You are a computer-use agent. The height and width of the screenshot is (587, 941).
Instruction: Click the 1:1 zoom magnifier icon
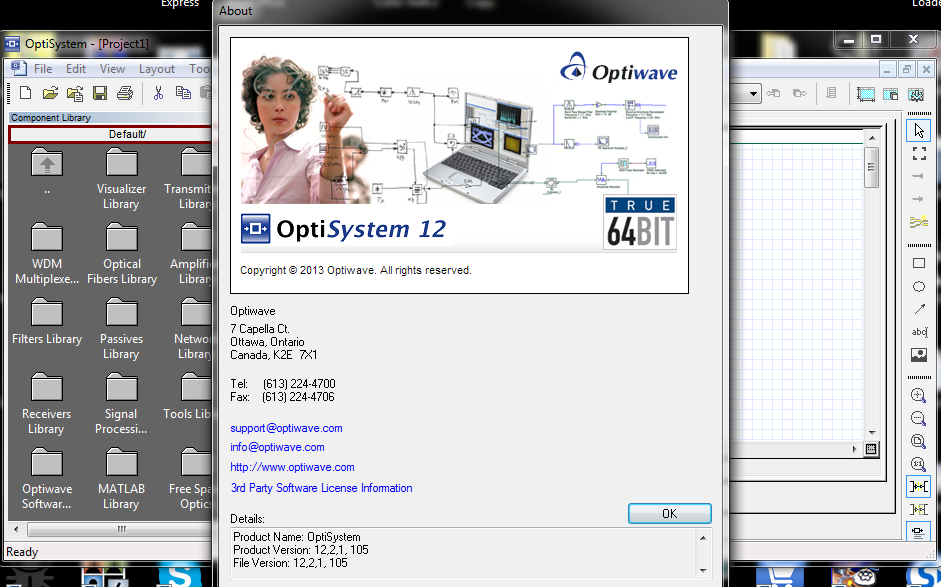[x=918, y=464]
